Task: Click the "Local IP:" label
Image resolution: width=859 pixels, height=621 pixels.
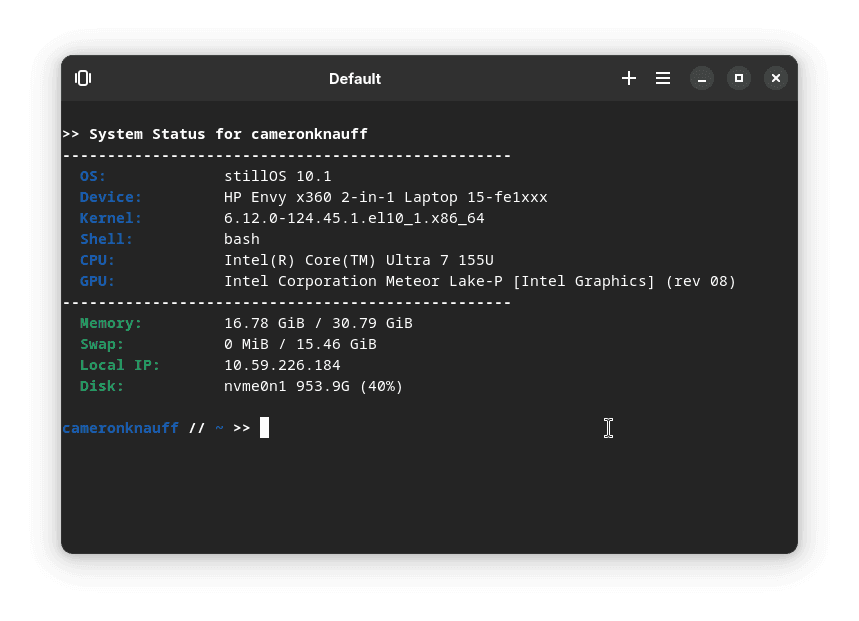Action: tap(119, 365)
